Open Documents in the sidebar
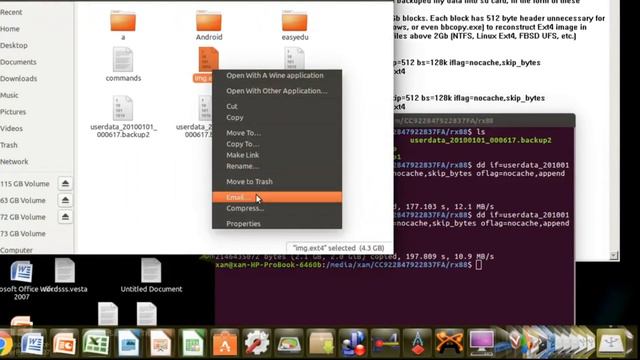 pyautogui.click(x=18, y=62)
